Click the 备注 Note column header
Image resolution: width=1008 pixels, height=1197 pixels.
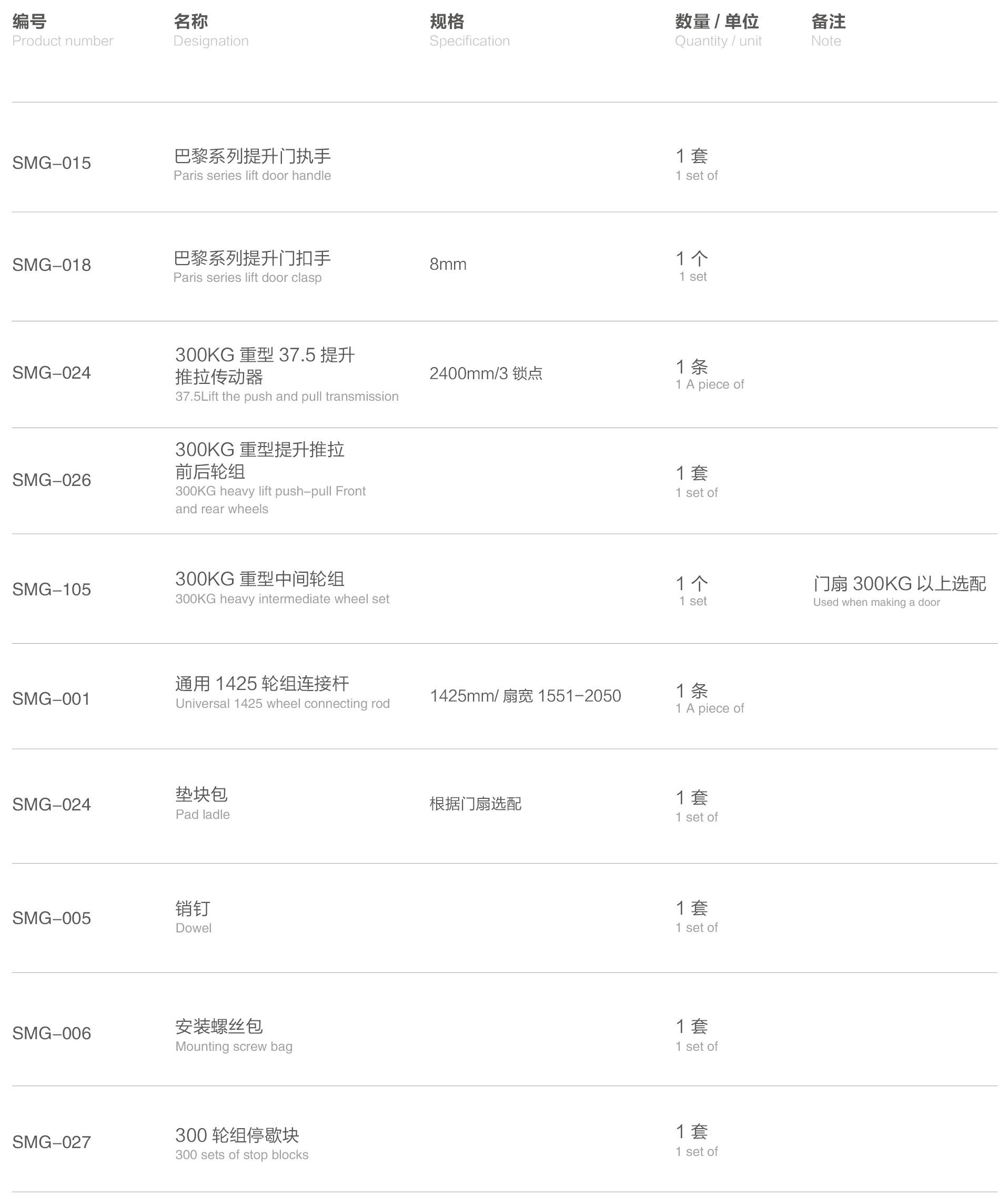[828, 31]
